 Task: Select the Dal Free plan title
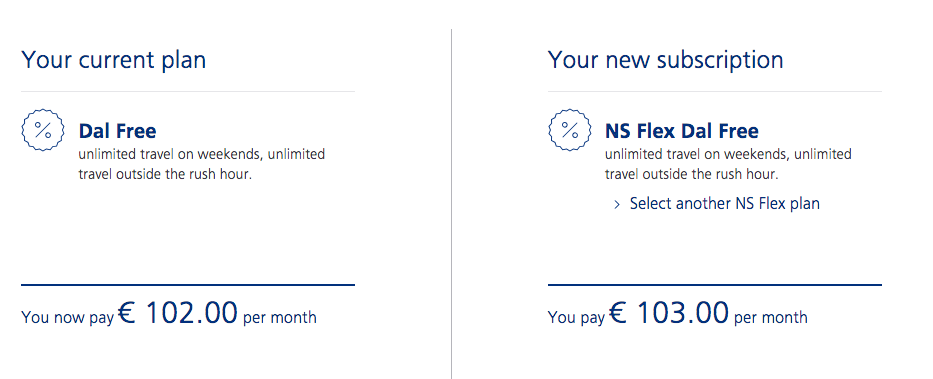(x=117, y=131)
